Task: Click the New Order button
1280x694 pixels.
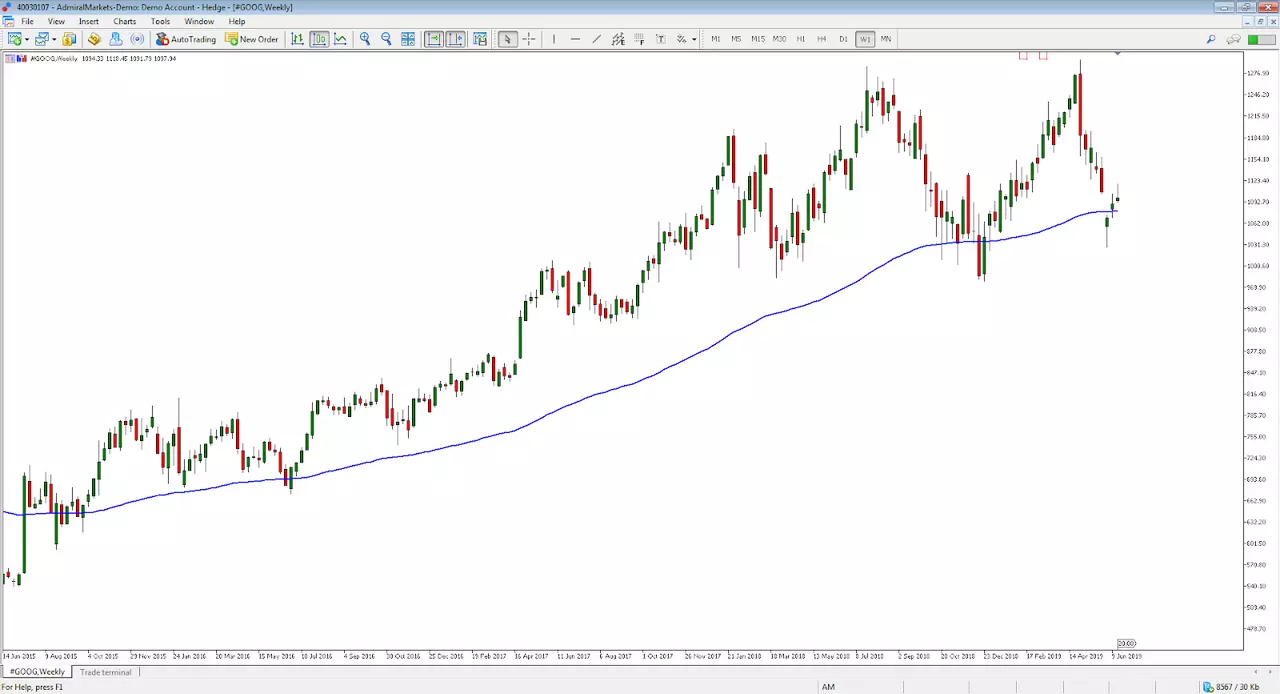Action: (x=252, y=39)
